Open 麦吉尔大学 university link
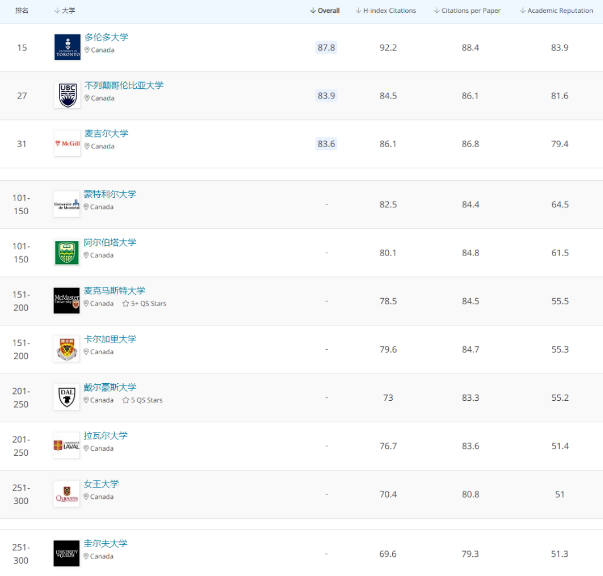 (x=106, y=133)
